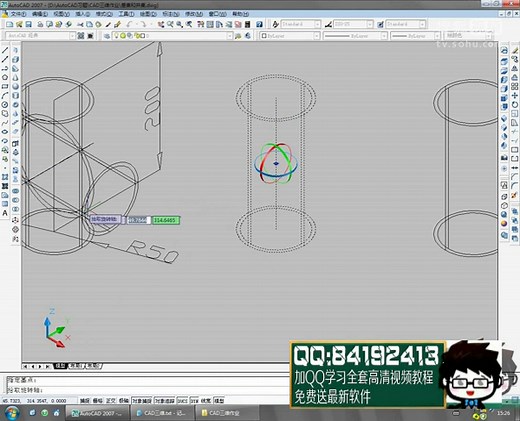Select the Cone tool in modeling toolbar
Viewport: 520px width, 421px height.
click(16, 78)
